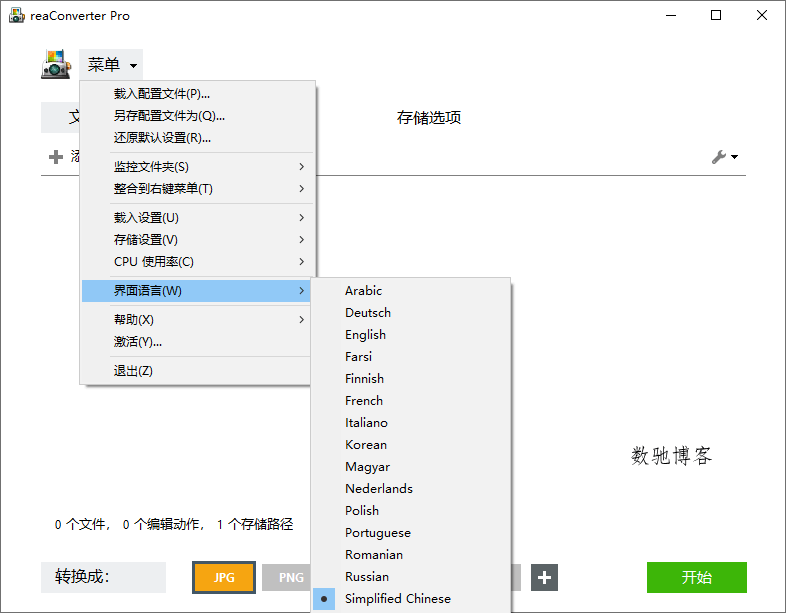Click the file count status text
786x613 pixels.
[x=173, y=524]
